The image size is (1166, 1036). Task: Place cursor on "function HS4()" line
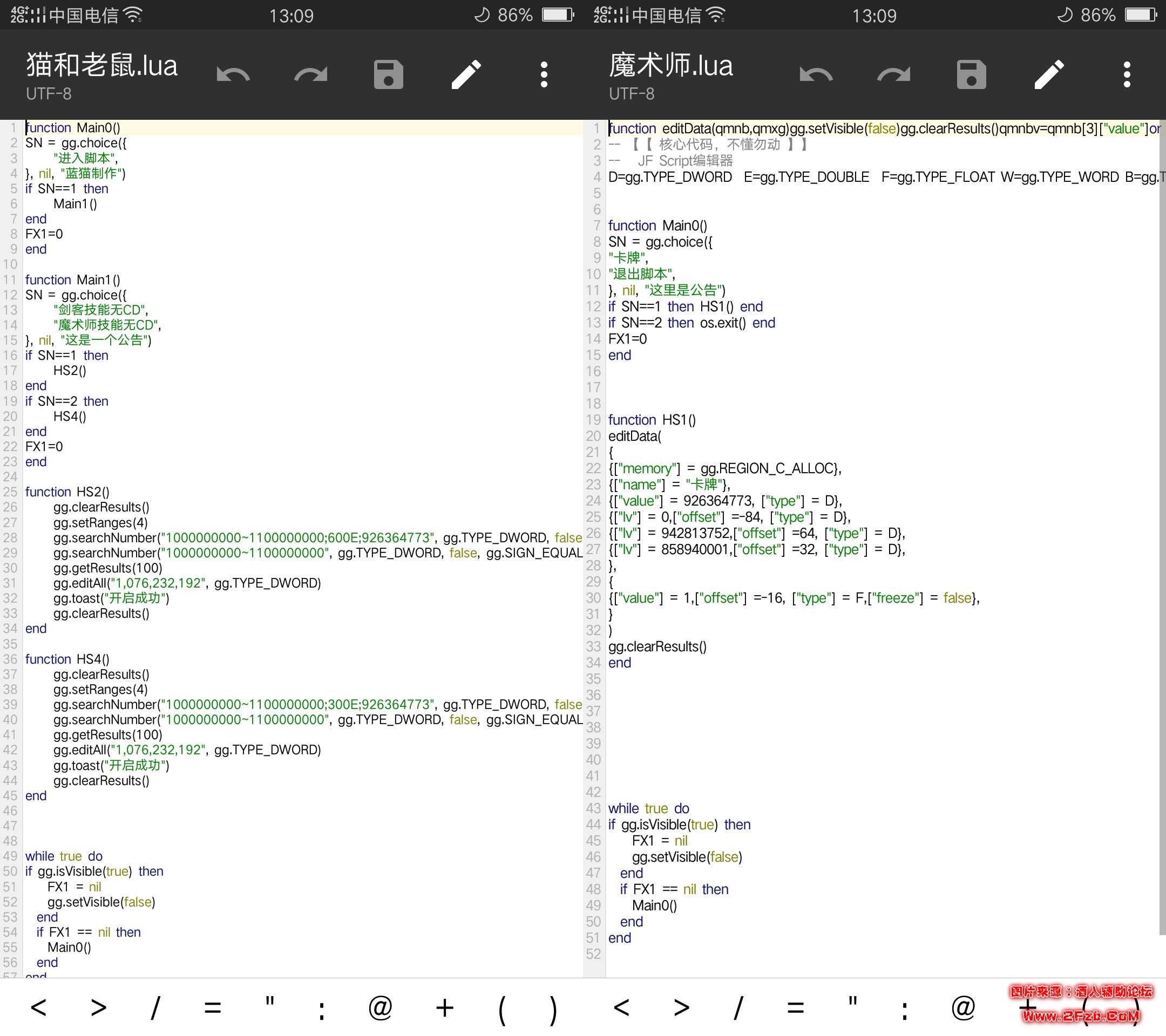tap(67, 659)
